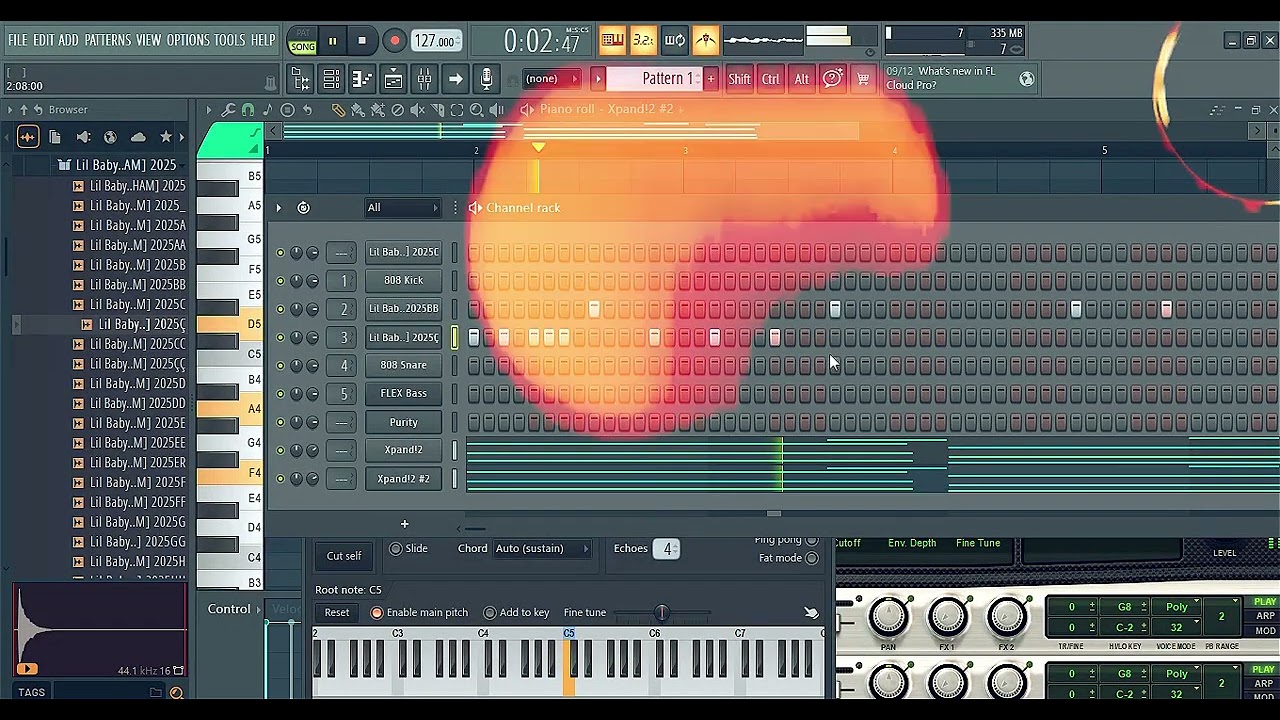Open the channel filter All dropdown
Viewport: 1280px width, 720px height.
[x=402, y=208]
